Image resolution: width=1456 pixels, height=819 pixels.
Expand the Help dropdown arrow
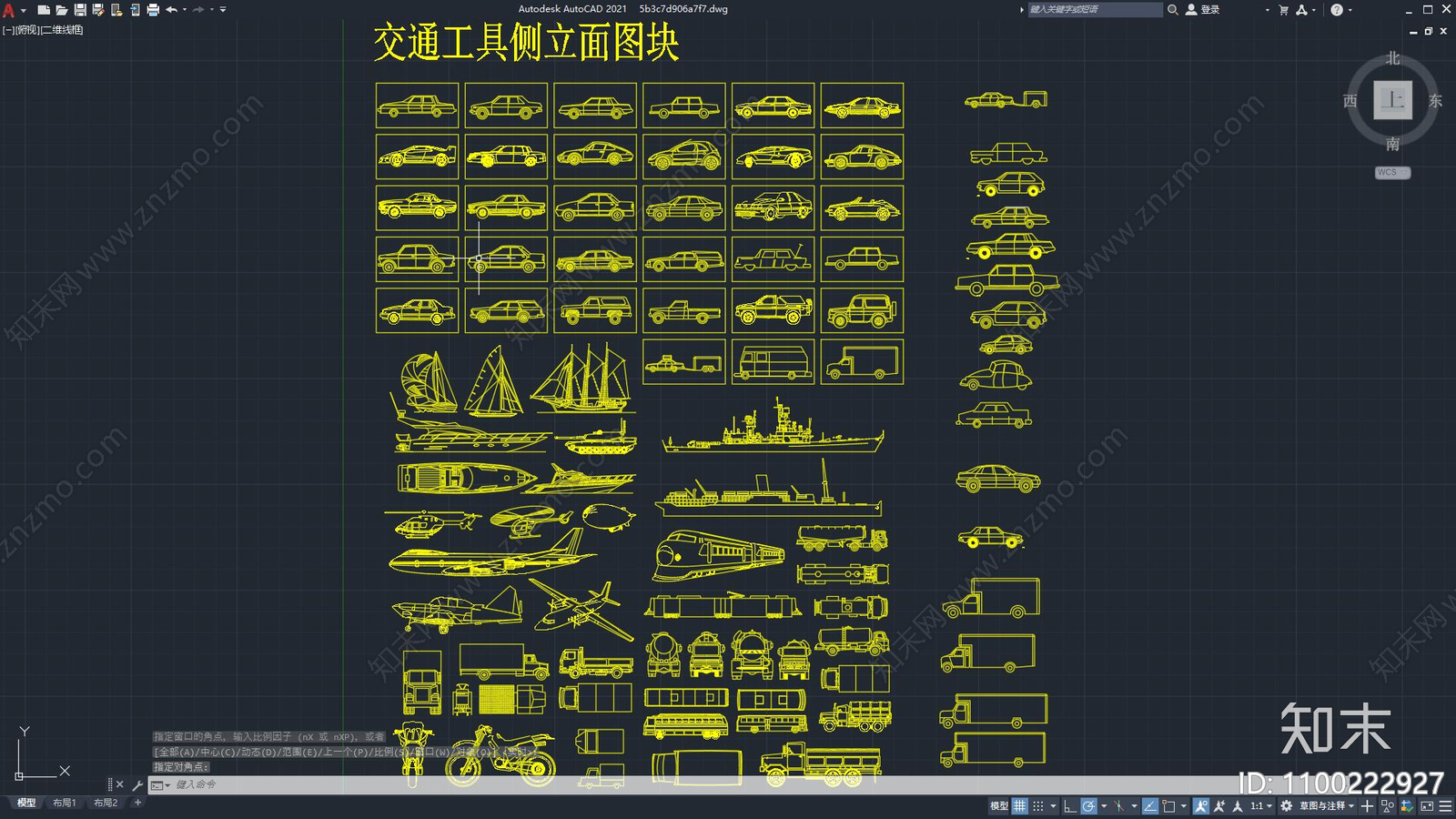pos(1350,9)
